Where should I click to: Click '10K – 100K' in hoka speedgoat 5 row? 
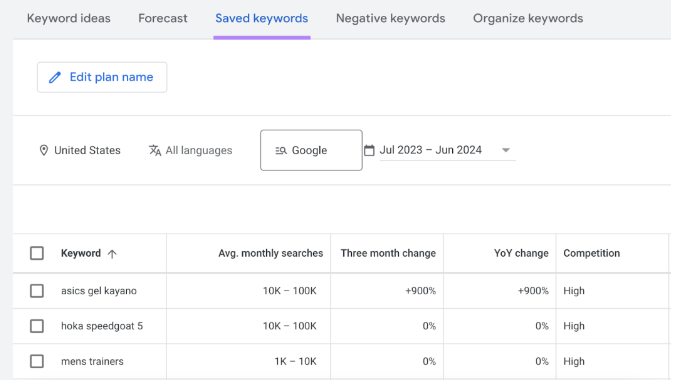coord(290,326)
